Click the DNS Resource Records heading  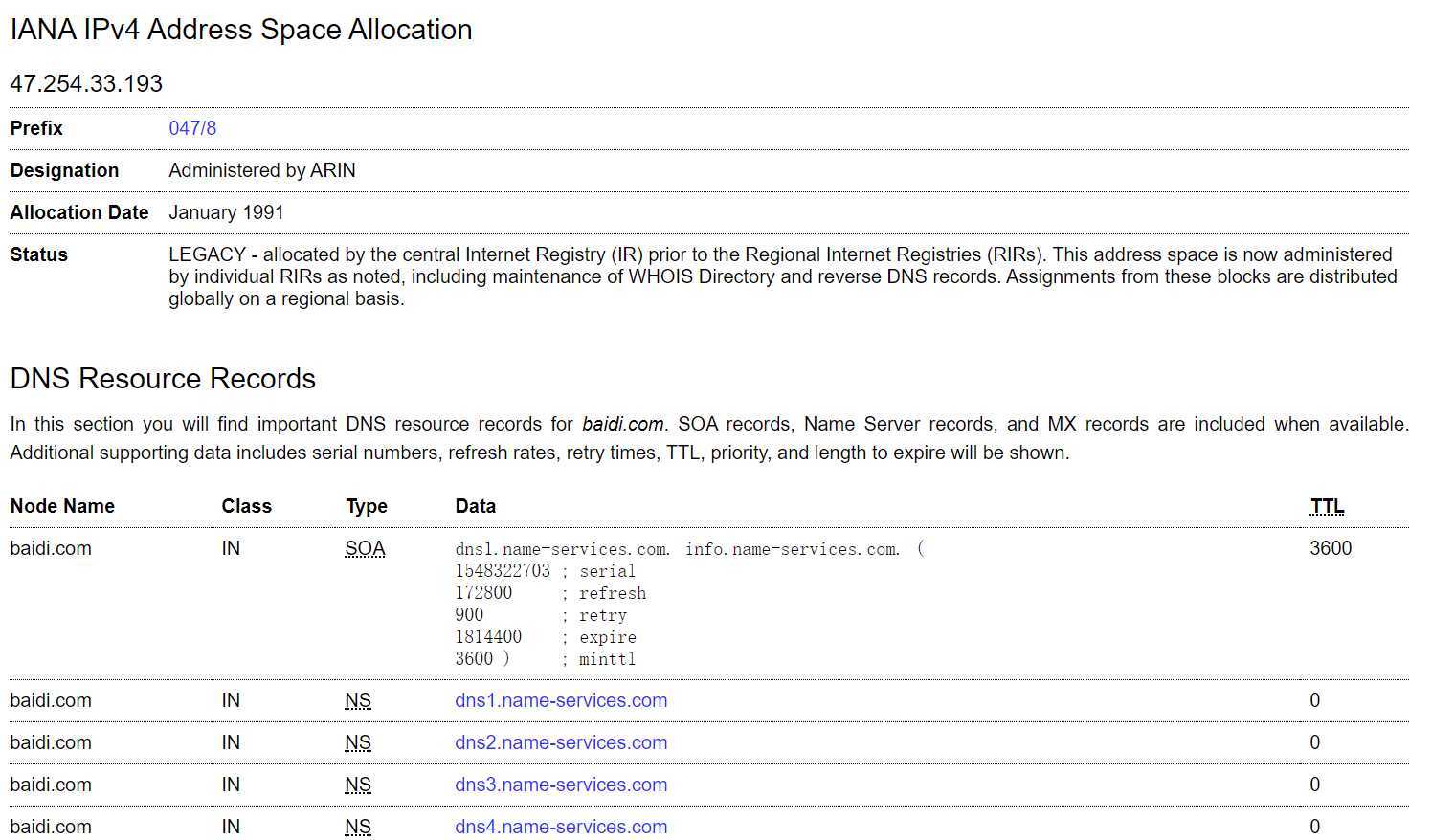[163, 379]
